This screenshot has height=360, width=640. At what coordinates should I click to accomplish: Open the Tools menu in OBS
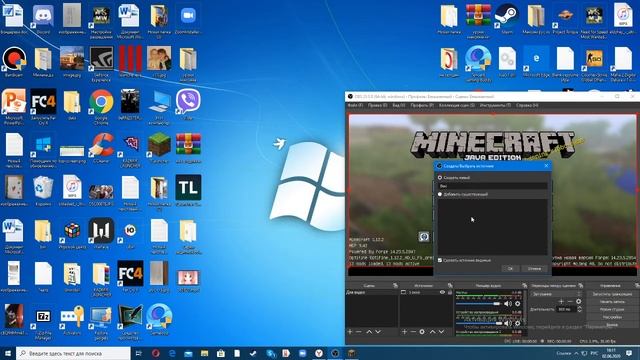[495, 105]
